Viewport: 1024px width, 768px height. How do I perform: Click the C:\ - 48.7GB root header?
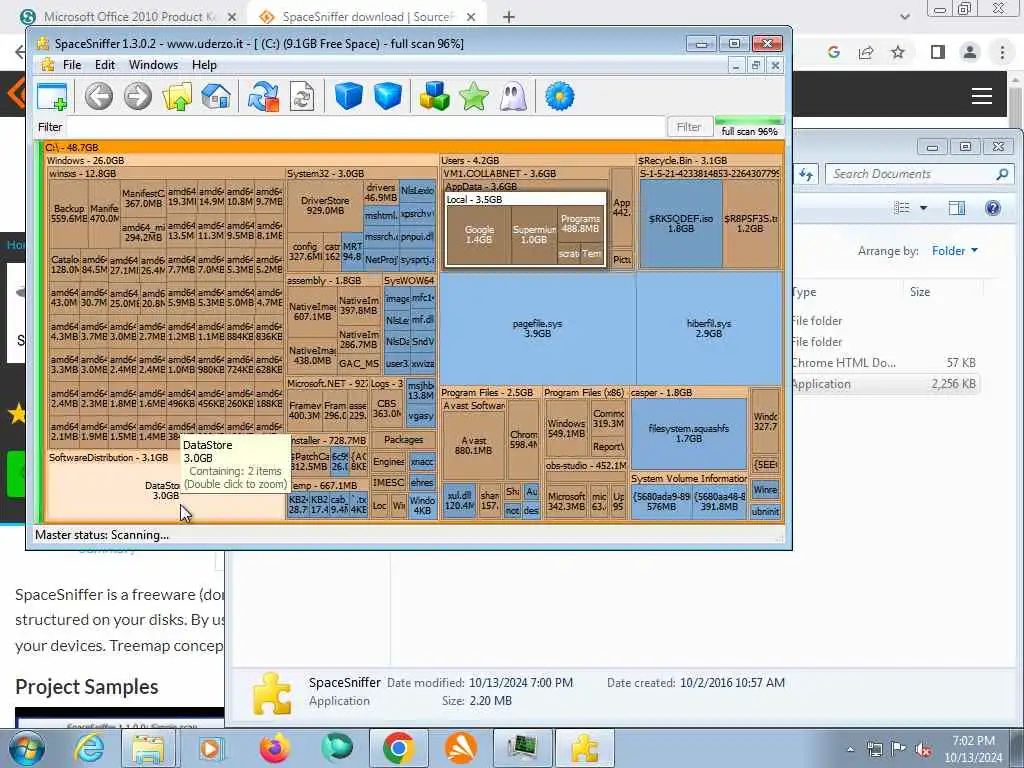tap(413, 148)
